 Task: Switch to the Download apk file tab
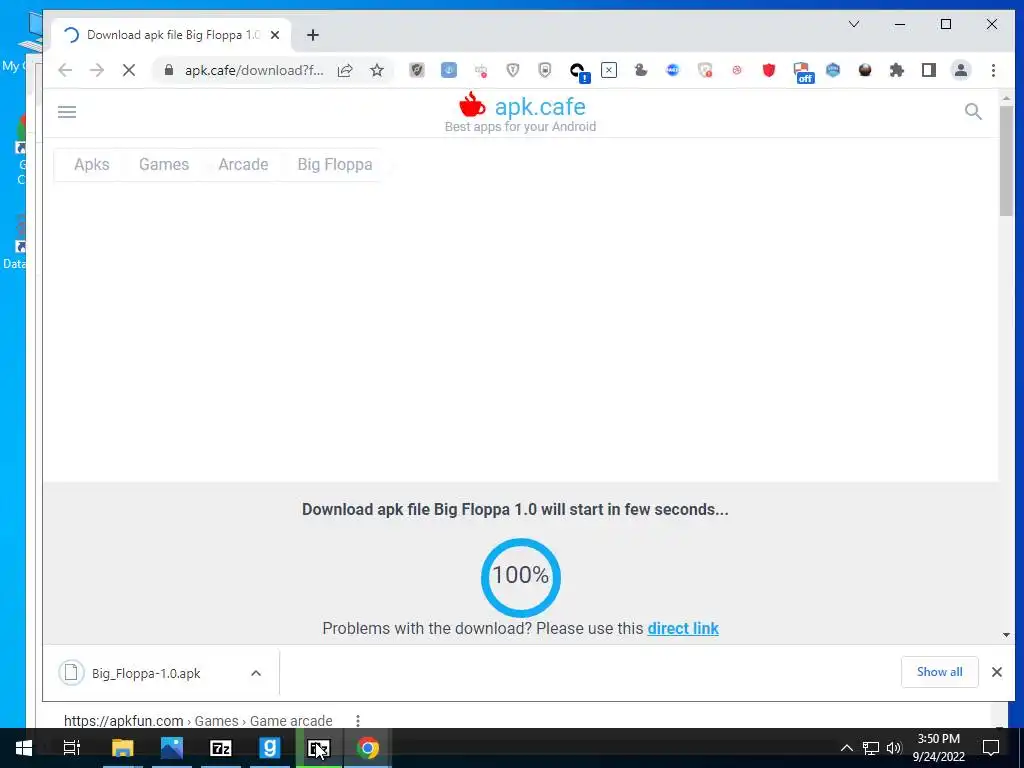click(173, 35)
